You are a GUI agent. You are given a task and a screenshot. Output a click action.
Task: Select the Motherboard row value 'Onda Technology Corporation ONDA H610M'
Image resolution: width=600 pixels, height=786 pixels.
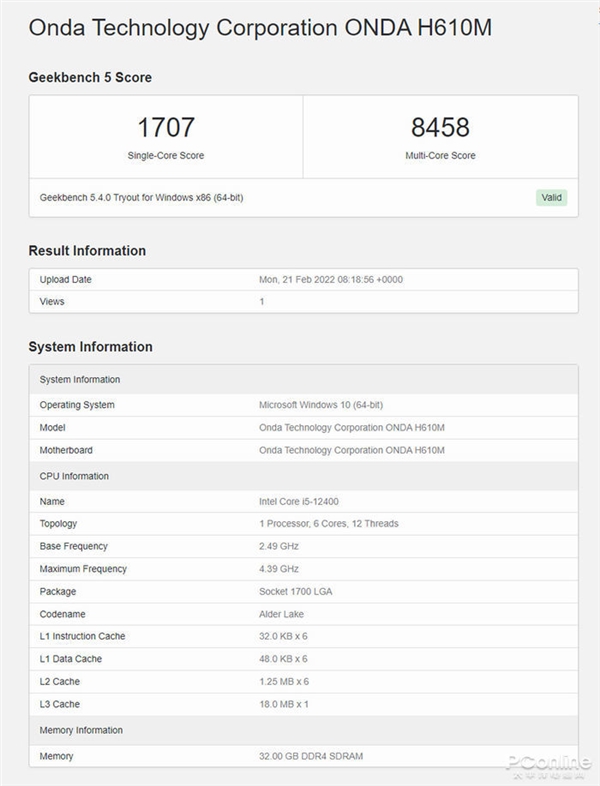352,450
